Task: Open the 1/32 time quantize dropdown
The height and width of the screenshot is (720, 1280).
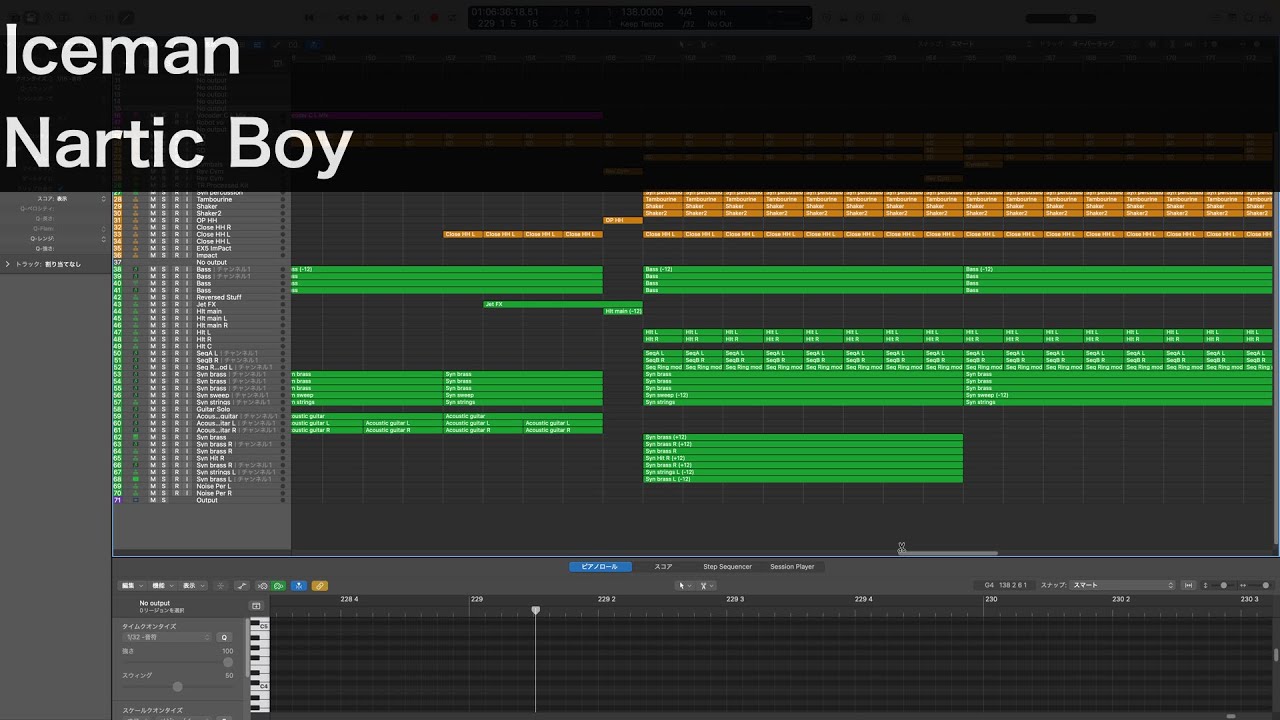Action: [x=168, y=637]
